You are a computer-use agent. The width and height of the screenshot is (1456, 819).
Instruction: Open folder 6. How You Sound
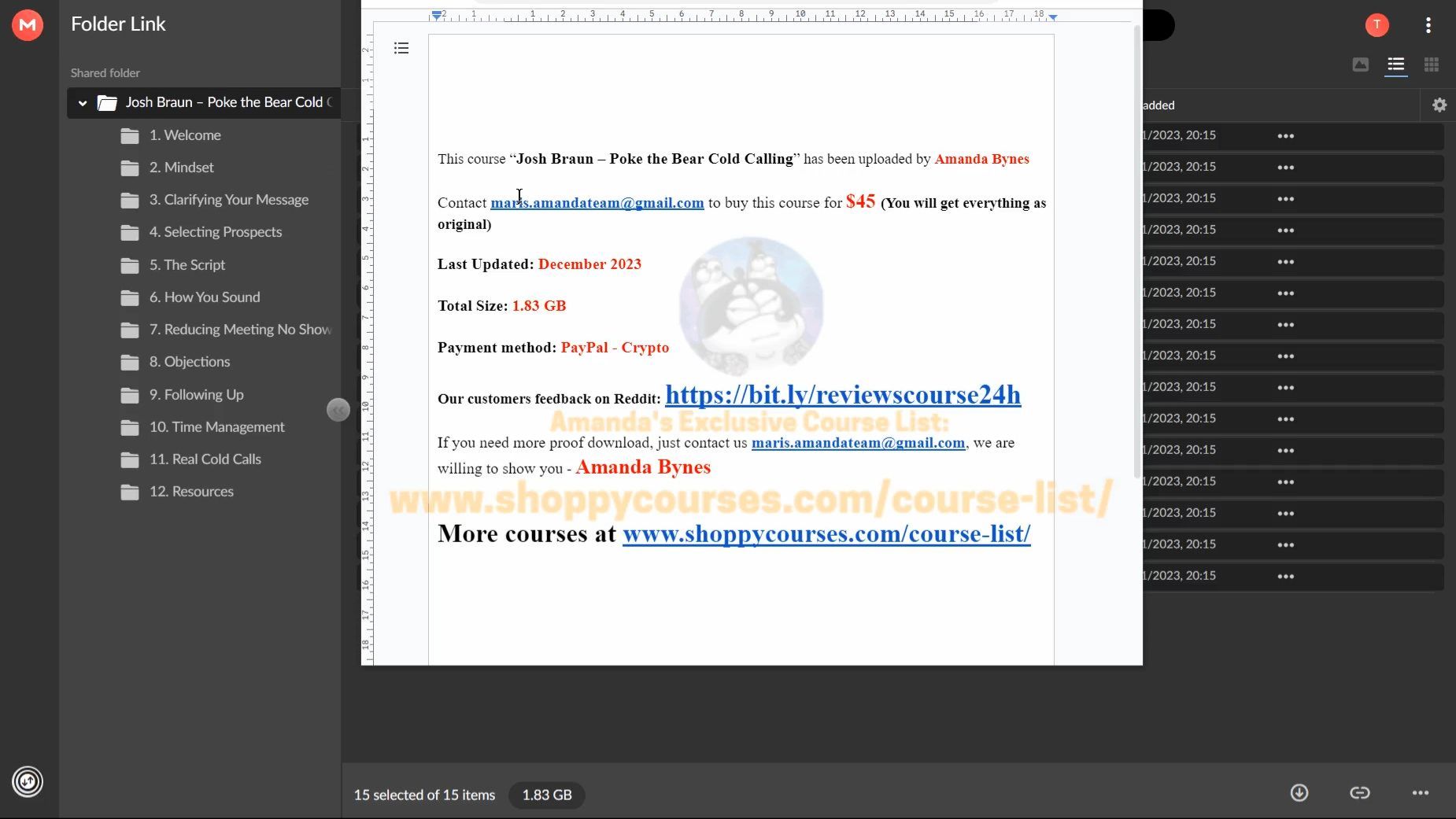click(204, 297)
